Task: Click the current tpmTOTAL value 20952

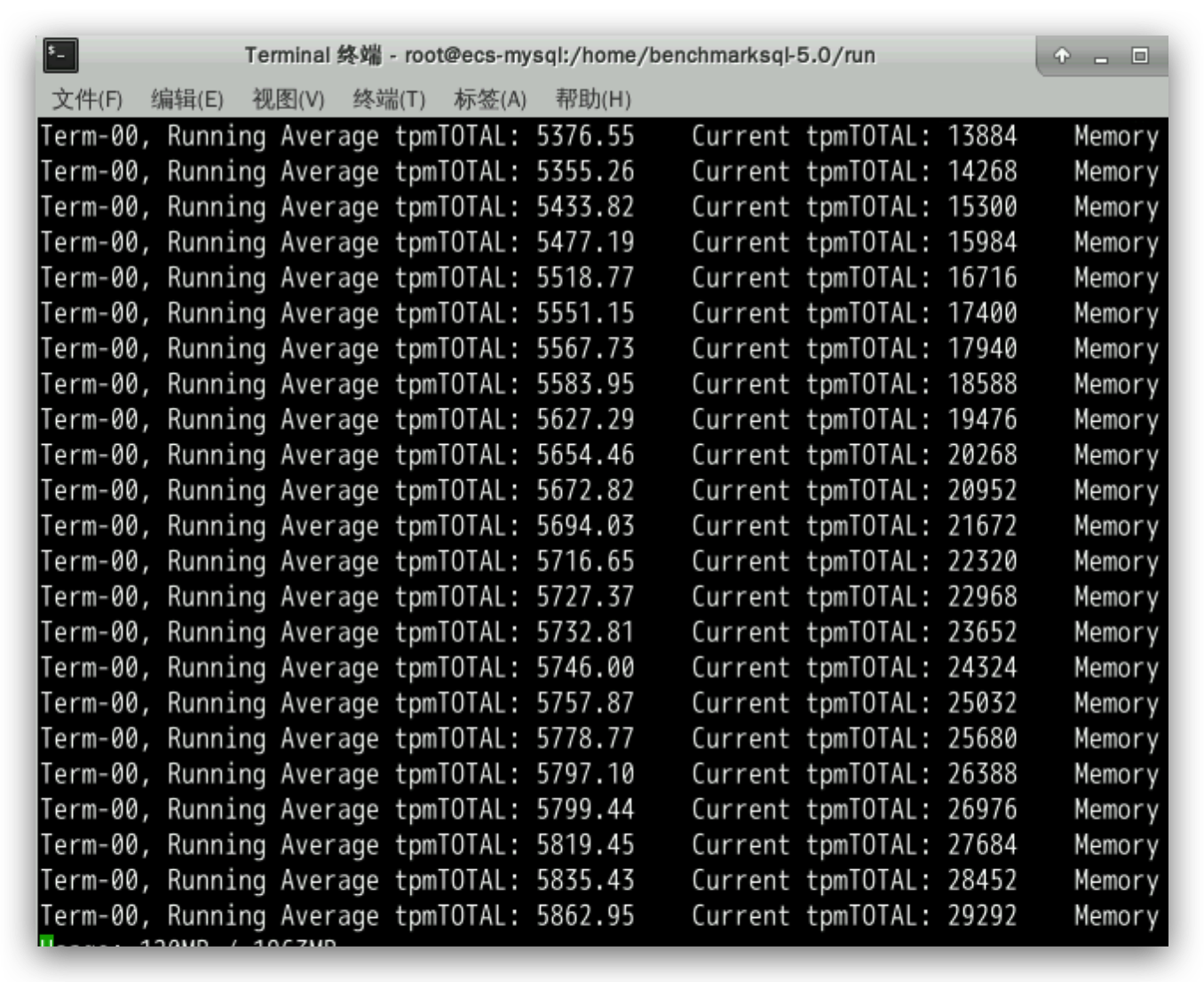Action: pos(982,491)
